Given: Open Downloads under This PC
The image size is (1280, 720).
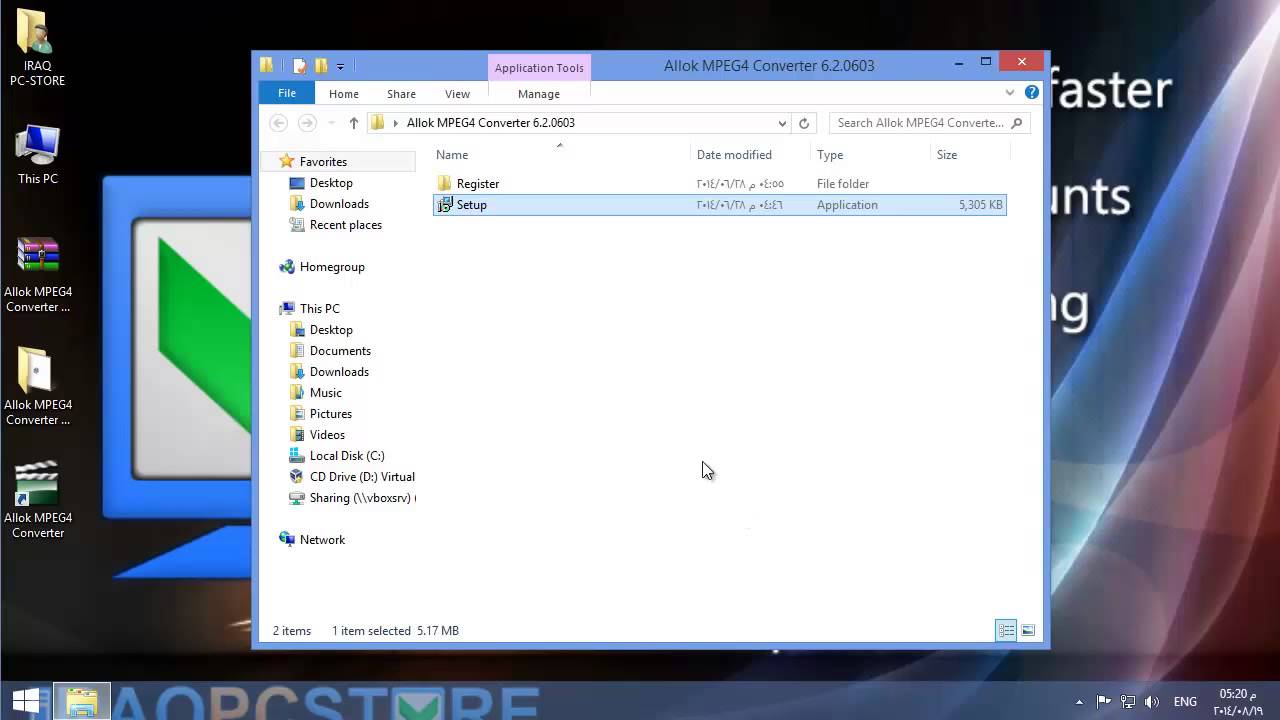Looking at the screenshot, I should (339, 372).
